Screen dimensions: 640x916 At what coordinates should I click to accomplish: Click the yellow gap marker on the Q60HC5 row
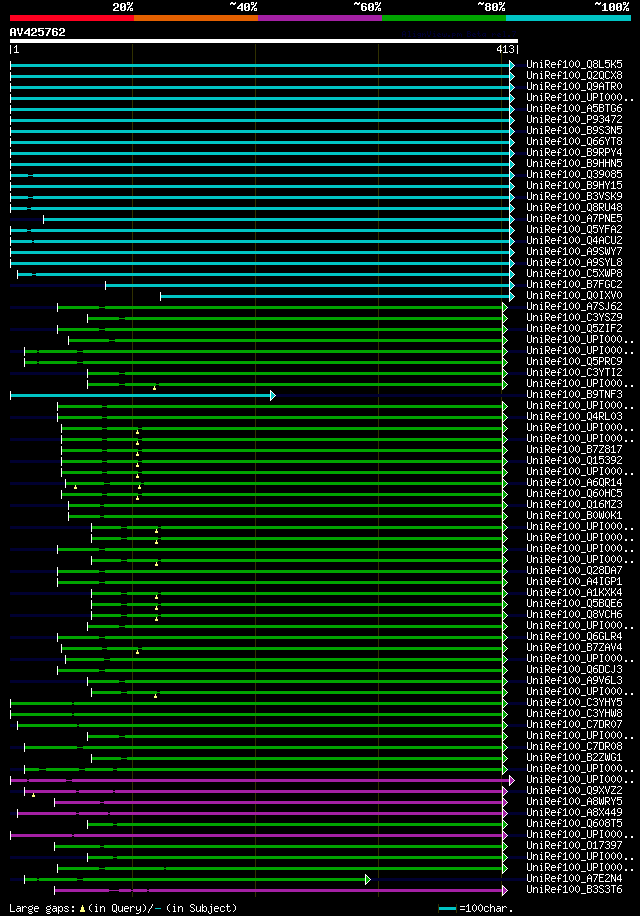(x=137, y=498)
